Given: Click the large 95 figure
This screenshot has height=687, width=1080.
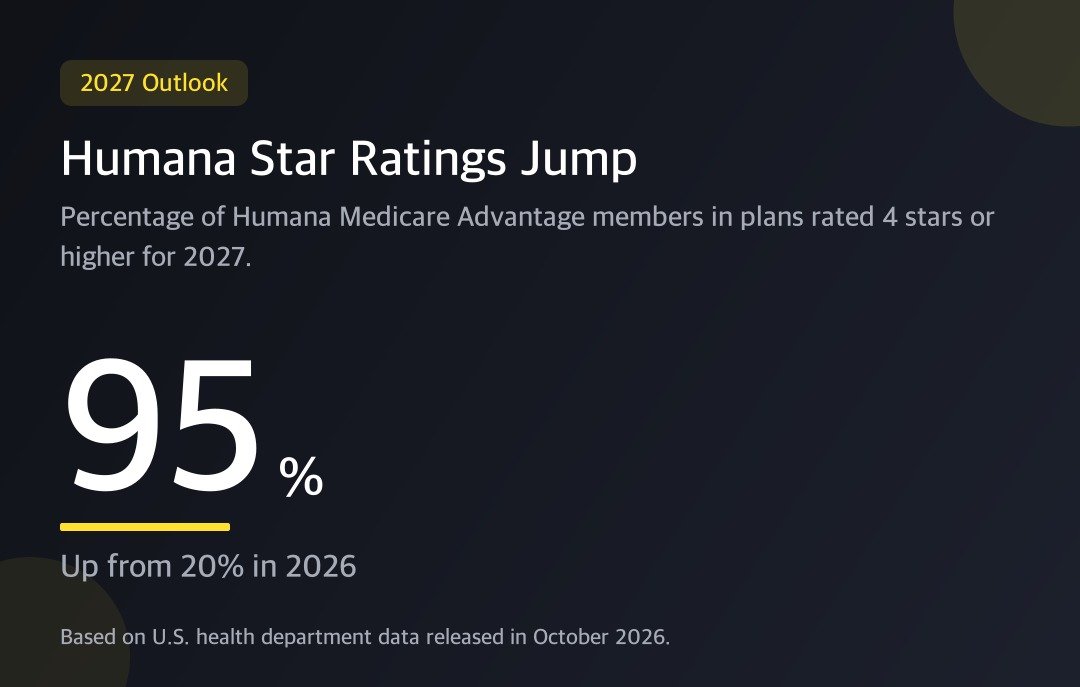Looking at the screenshot, I should coord(162,424).
